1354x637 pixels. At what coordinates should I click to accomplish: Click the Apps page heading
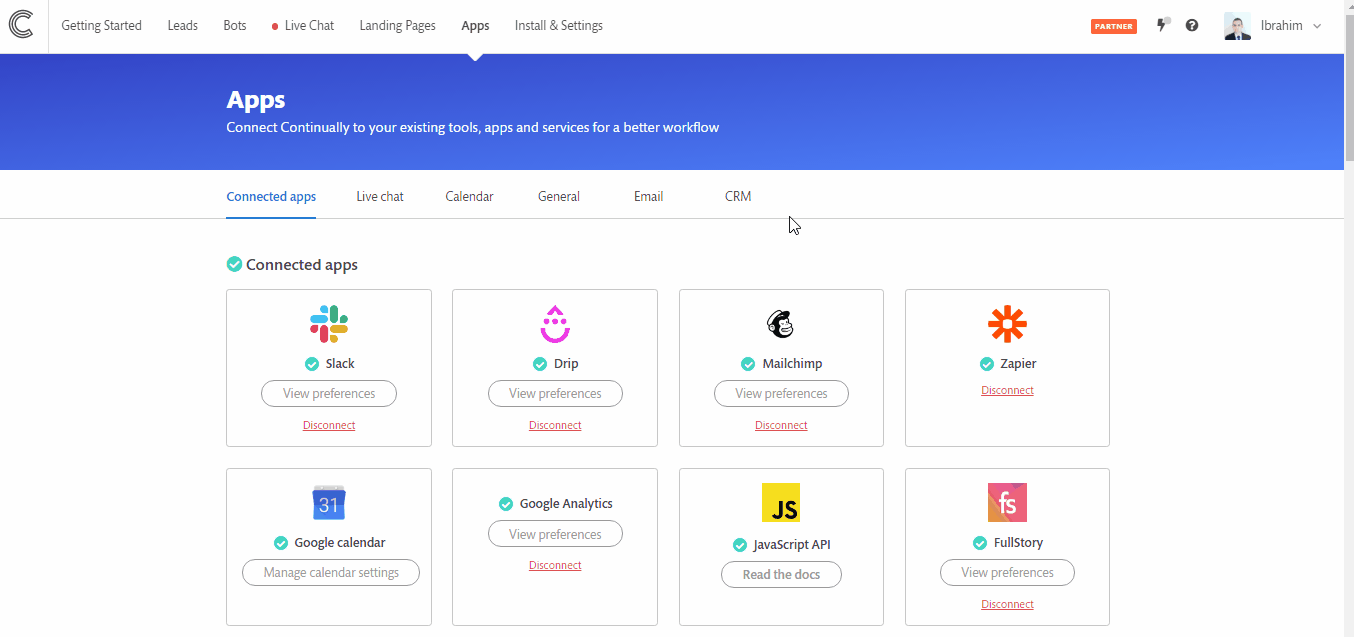pyautogui.click(x=256, y=100)
